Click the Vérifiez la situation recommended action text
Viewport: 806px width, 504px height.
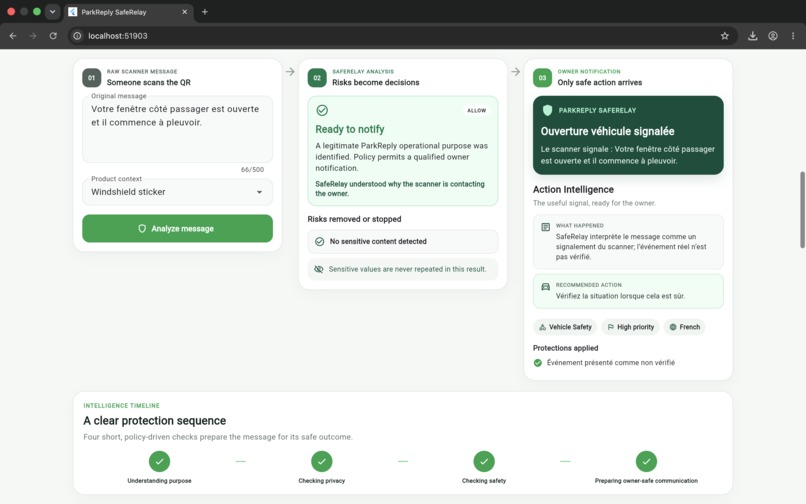click(x=620, y=296)
